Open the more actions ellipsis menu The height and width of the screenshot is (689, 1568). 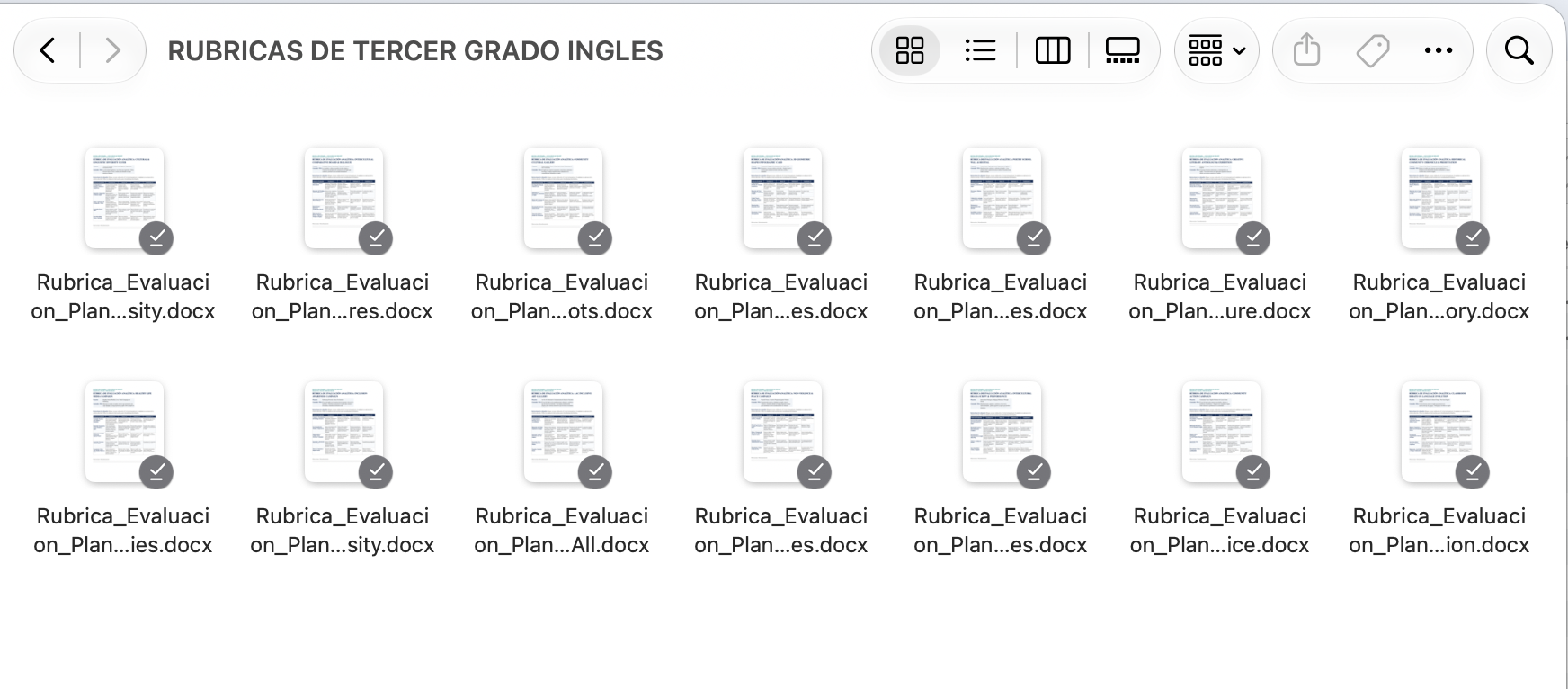[1439, 50]
